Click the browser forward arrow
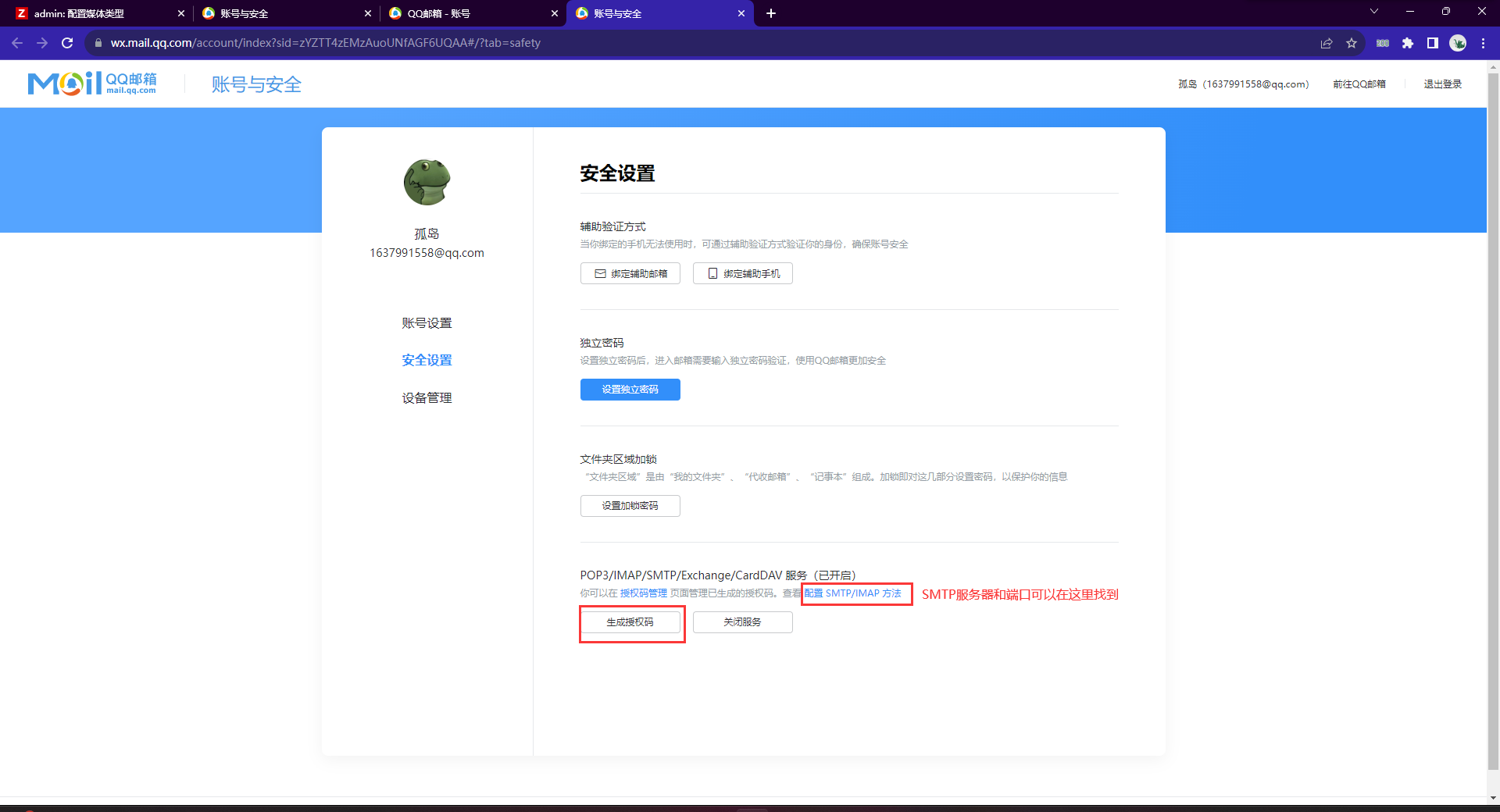1500x812 pixels. coord(42,43)
